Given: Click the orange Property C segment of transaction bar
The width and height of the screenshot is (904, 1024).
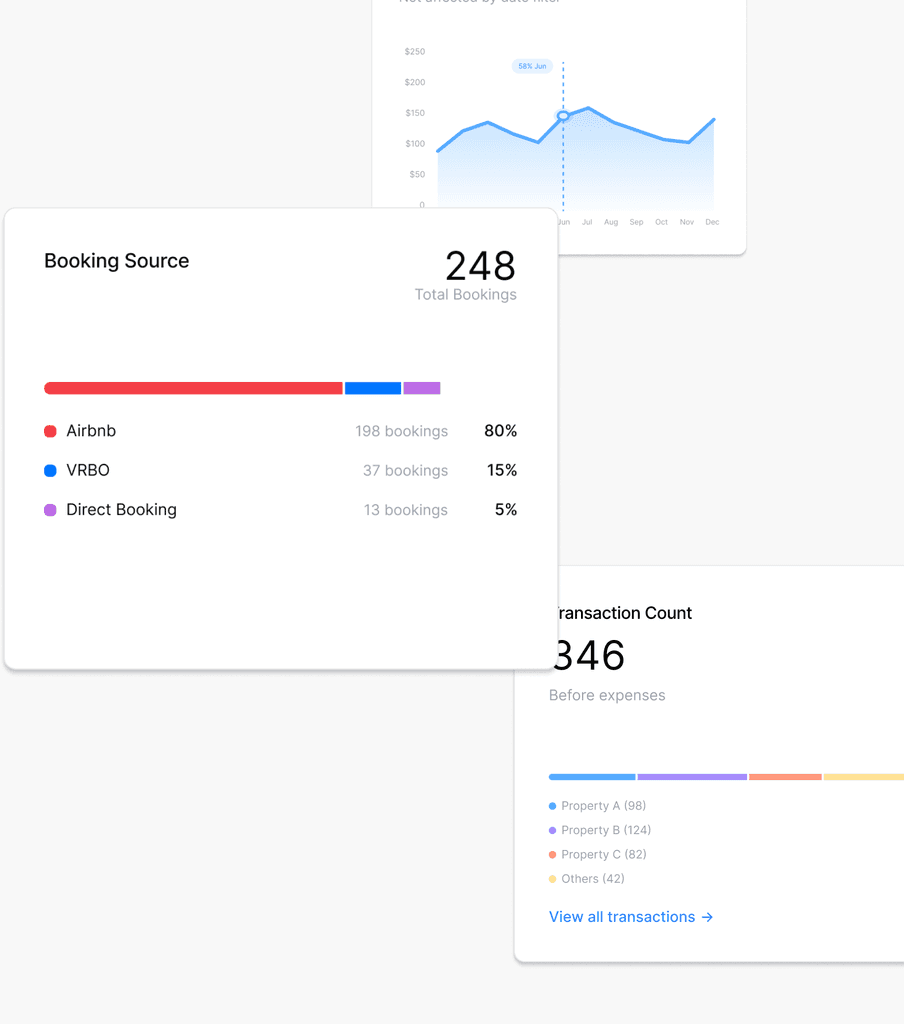Looking at the screenshot, I should [x=785, y=777].
